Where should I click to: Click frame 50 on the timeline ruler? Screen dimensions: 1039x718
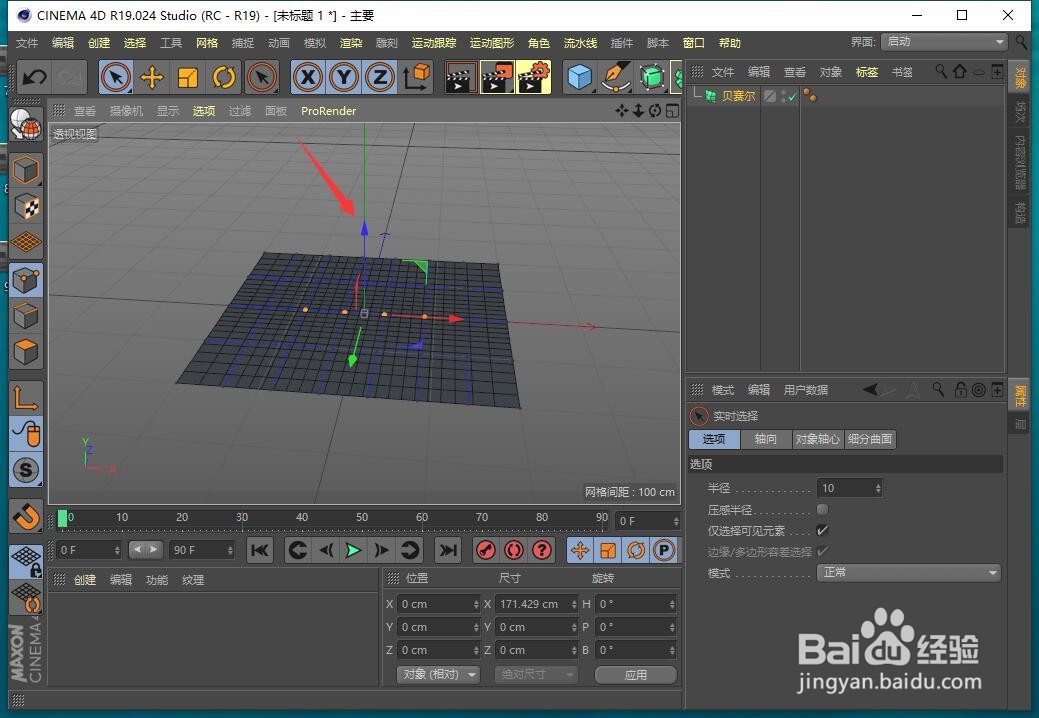click(362, 517)
